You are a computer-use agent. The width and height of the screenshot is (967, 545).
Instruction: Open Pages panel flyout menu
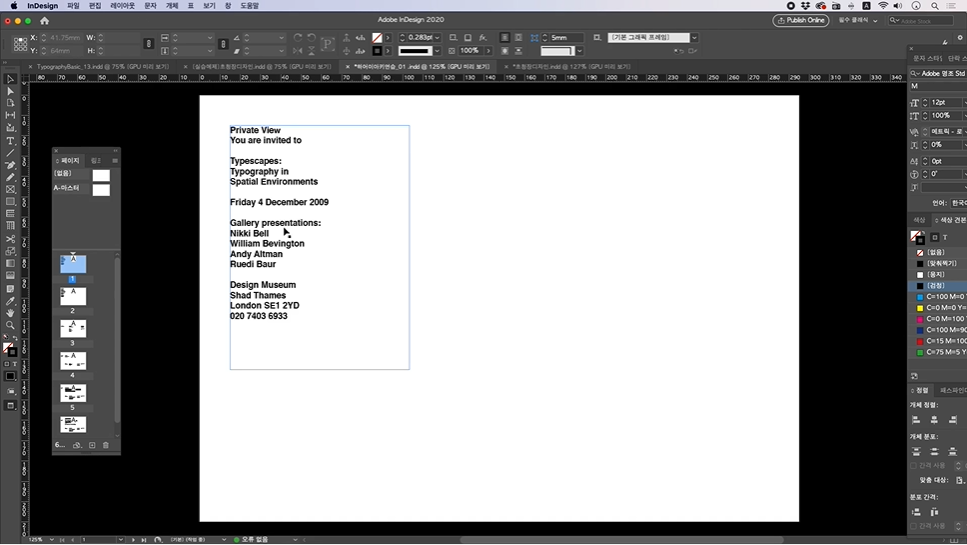115,161
